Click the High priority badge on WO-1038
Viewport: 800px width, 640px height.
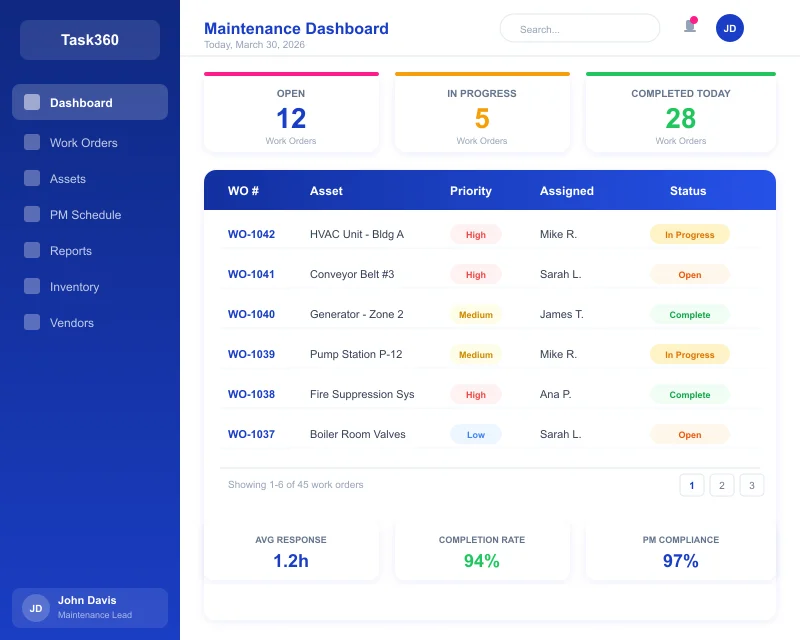tap(475, 394)
